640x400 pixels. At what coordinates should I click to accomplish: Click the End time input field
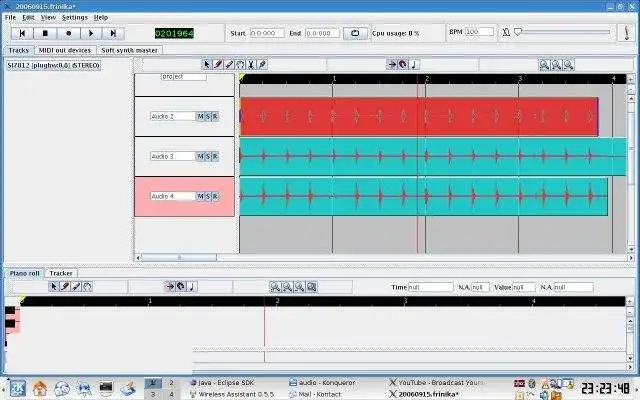coord(322,33)
